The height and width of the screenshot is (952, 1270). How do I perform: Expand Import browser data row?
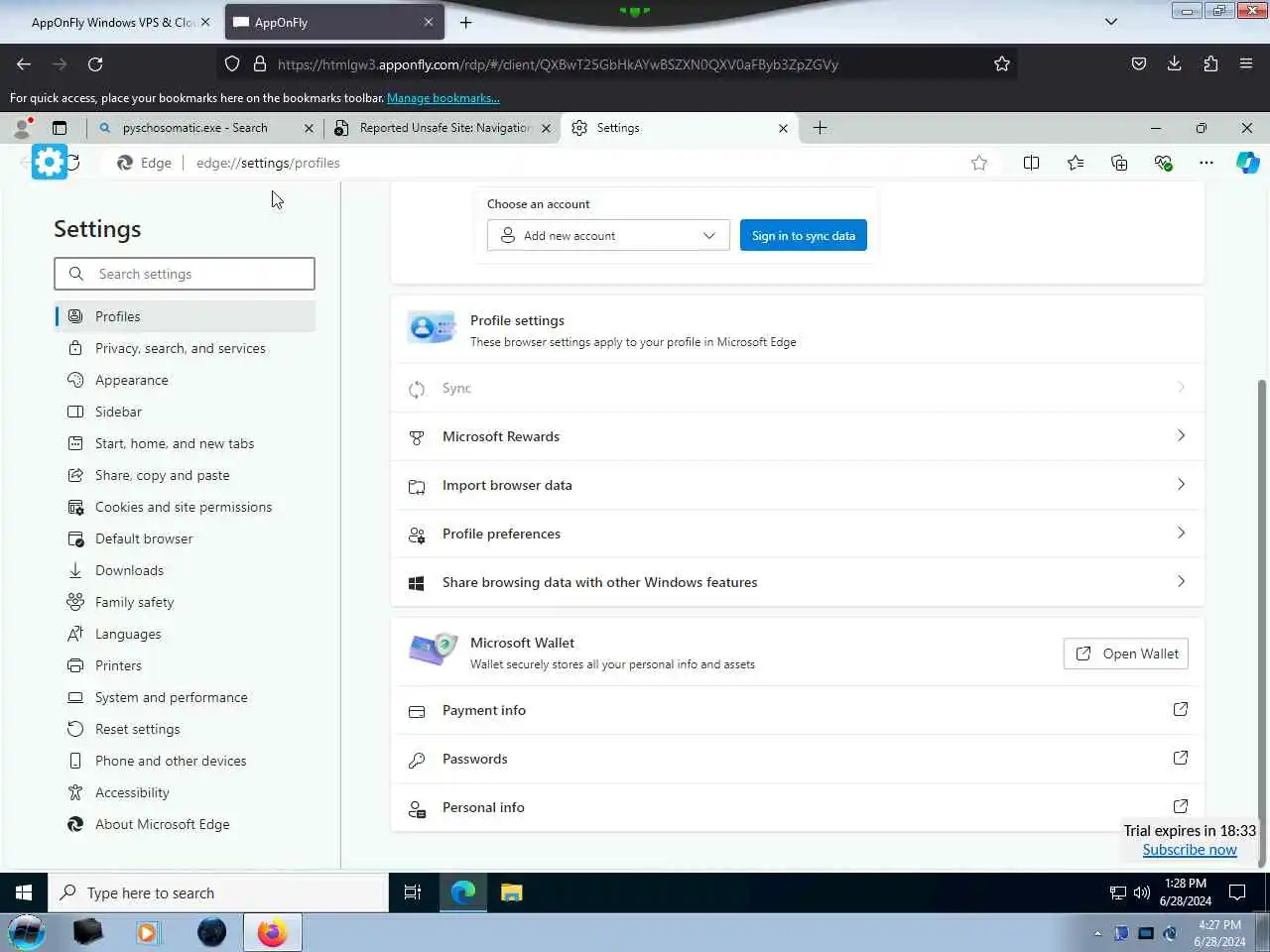[x=798, y=485]
